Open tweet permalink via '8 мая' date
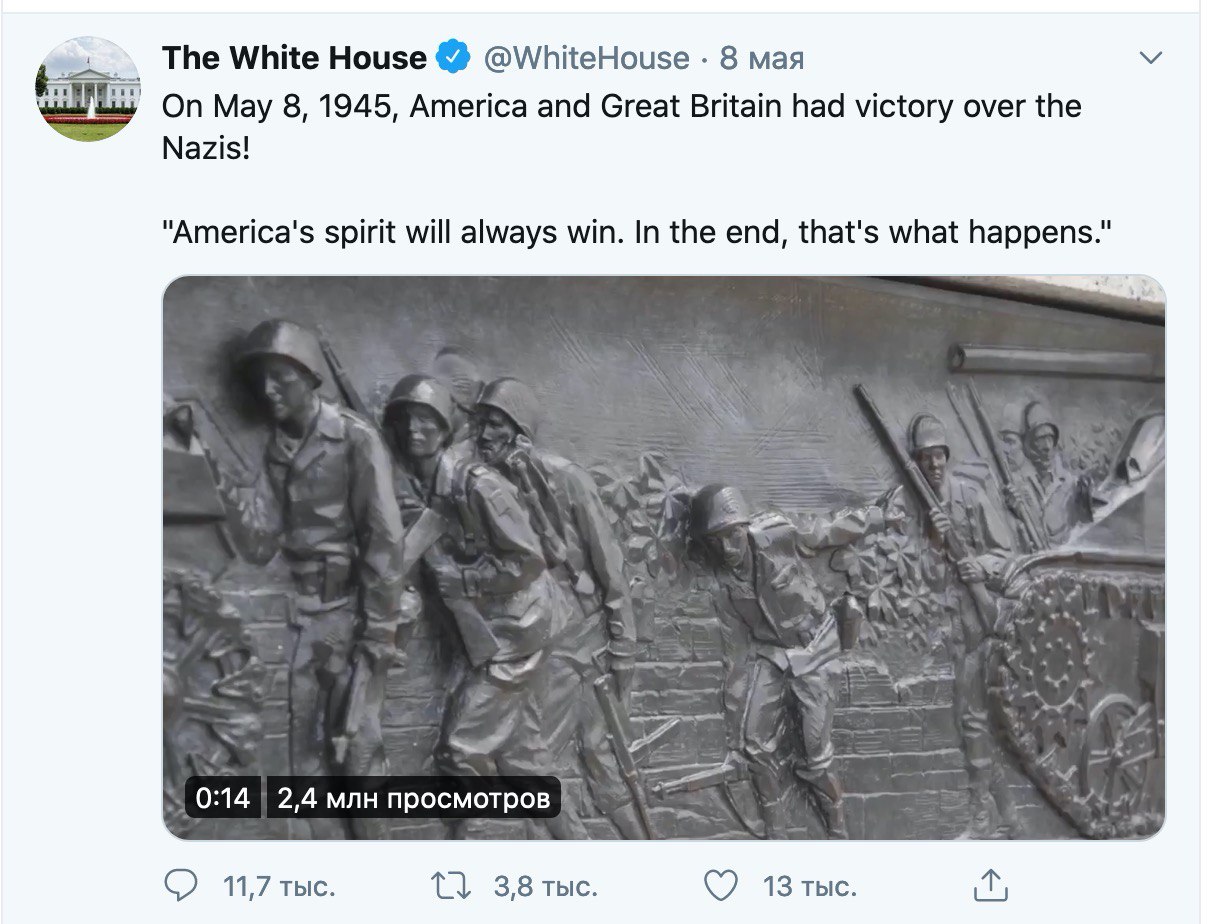Screen dimensions: 1214x924 762,58
